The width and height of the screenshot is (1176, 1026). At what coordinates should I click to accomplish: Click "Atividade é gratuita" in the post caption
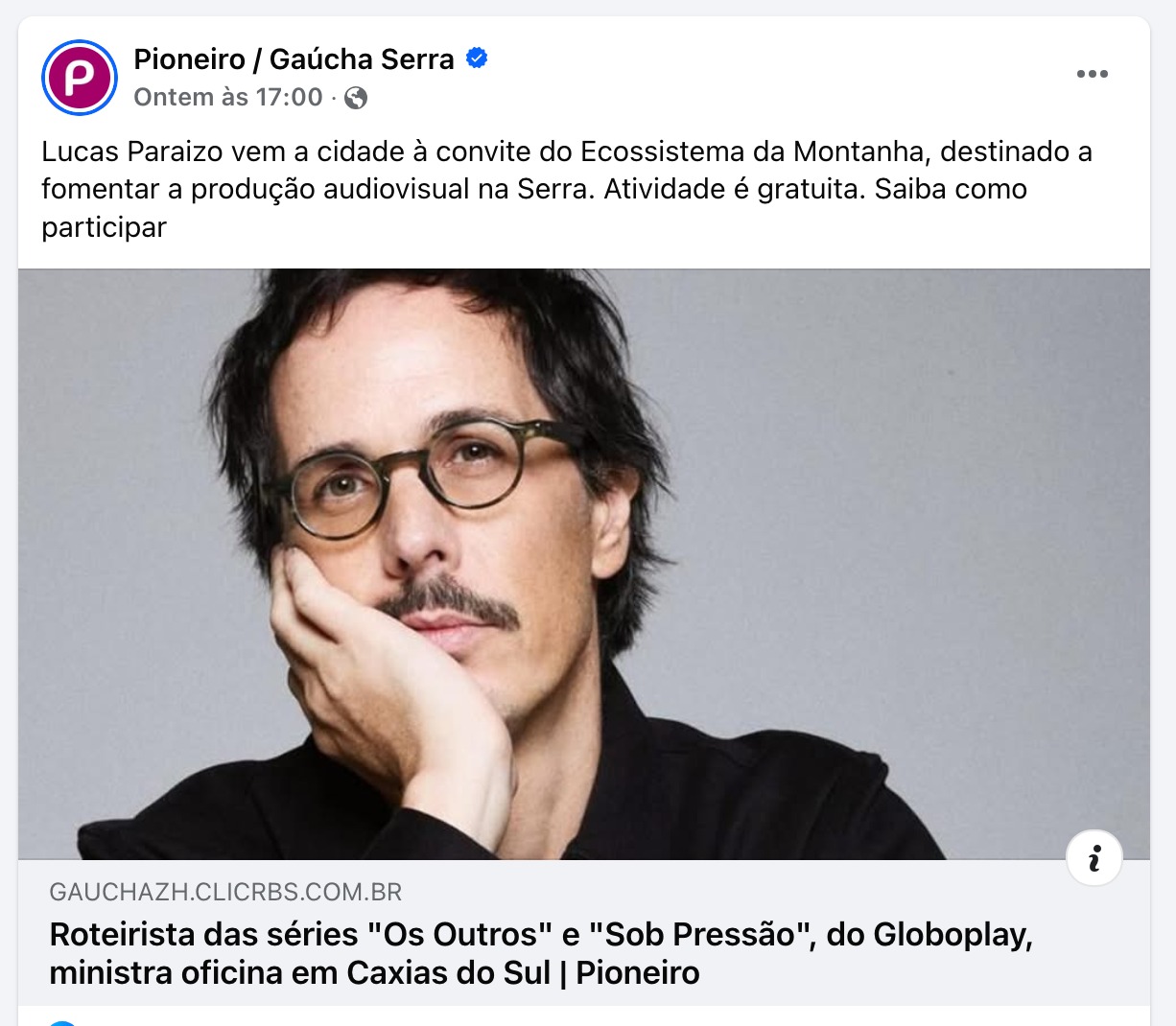click(734, 189)
